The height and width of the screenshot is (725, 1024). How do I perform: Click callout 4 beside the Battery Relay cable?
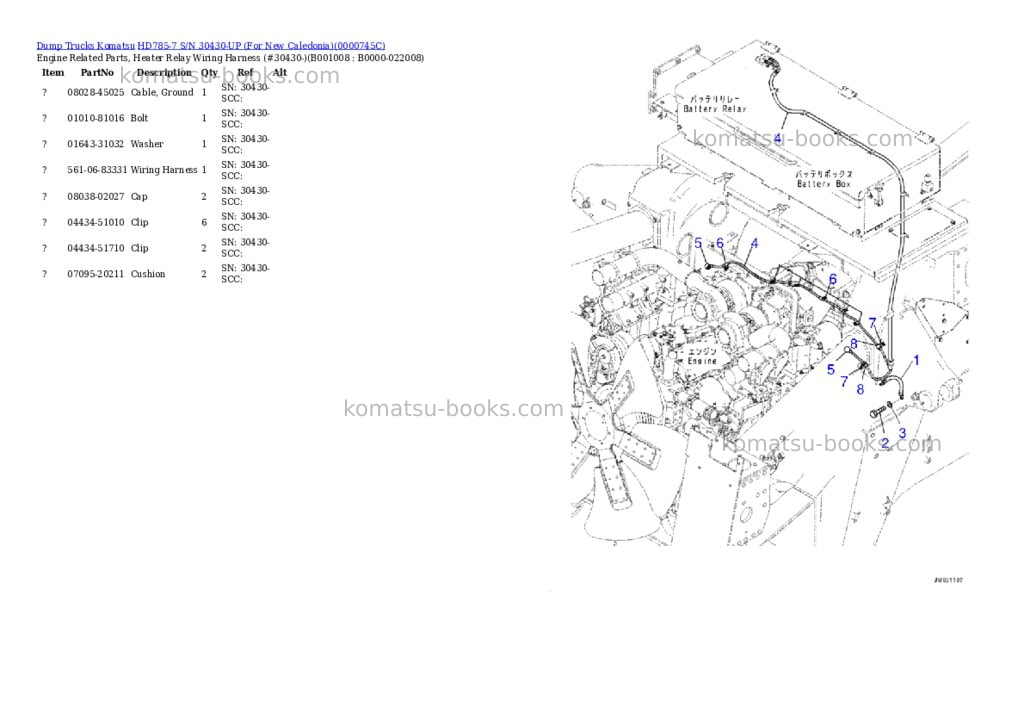point(777,138)
